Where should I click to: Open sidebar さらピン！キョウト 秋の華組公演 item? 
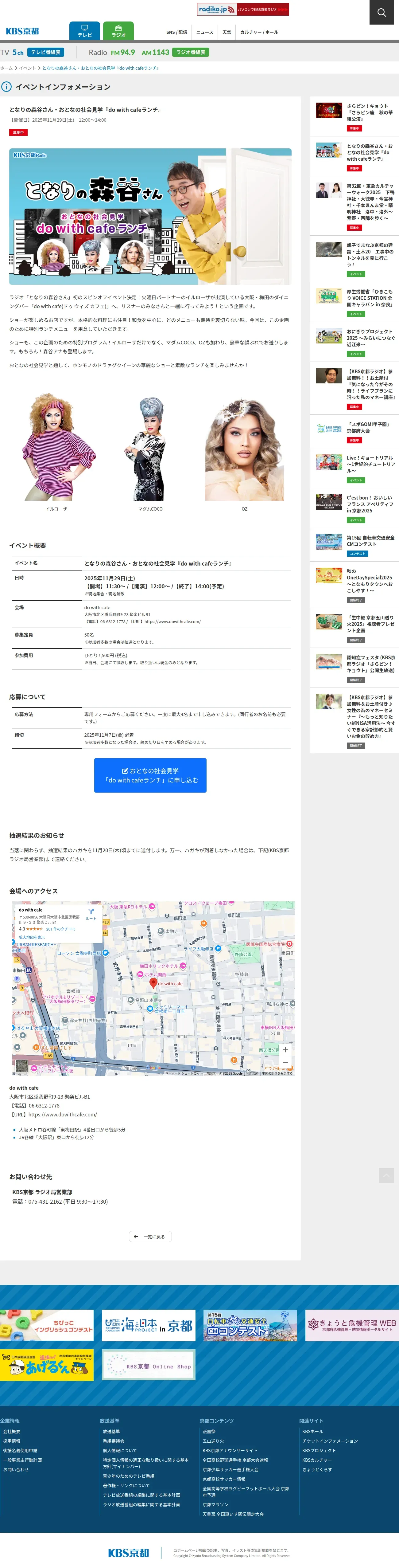tap(354, 117)
